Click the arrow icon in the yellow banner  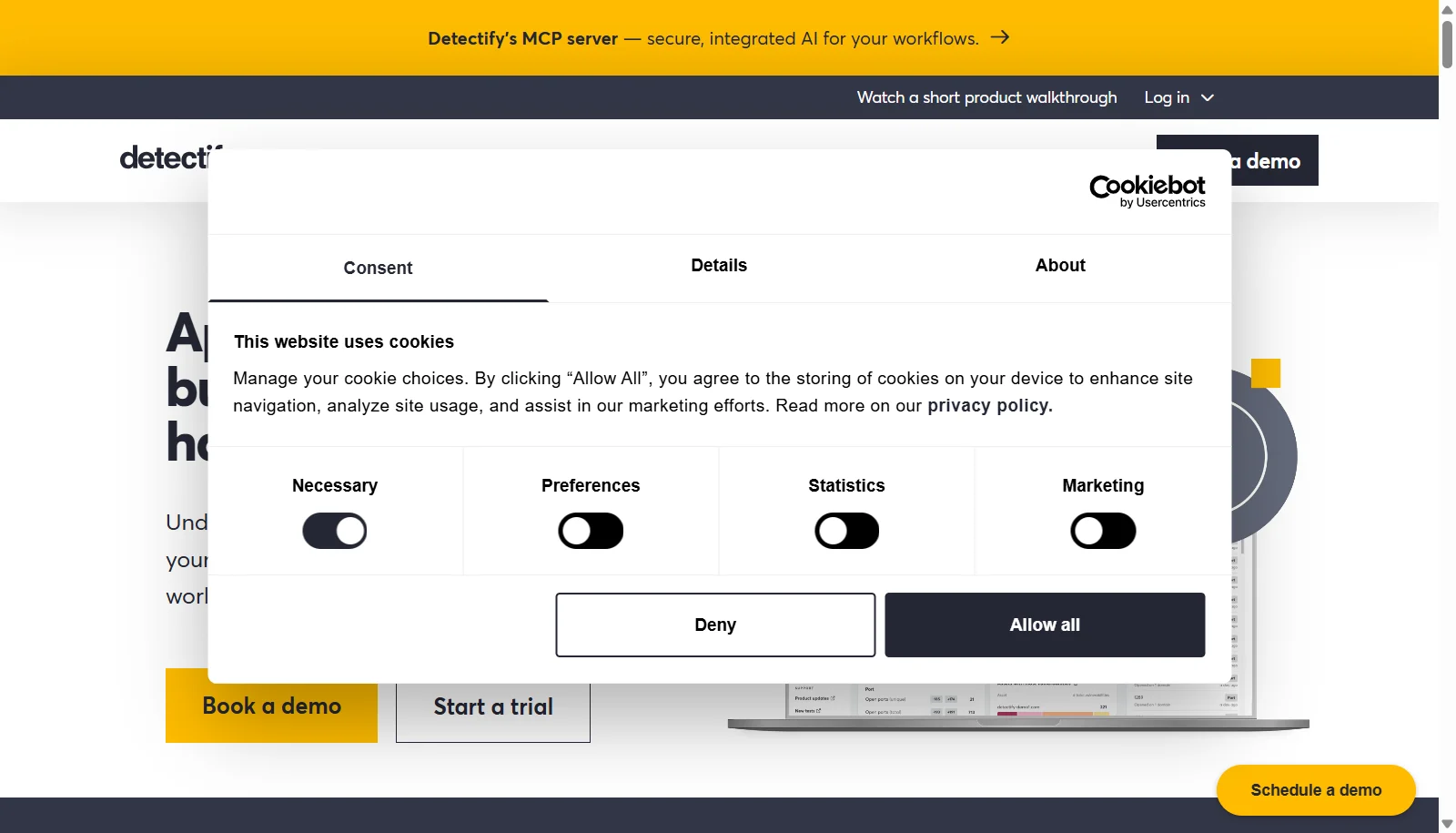1000,37
